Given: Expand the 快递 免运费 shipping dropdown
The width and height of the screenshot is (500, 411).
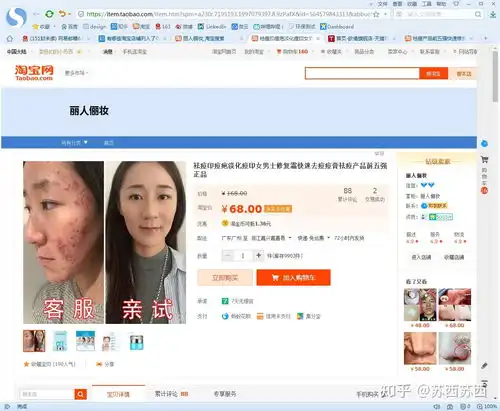Looking at the screenshot, I should [313, 238].
